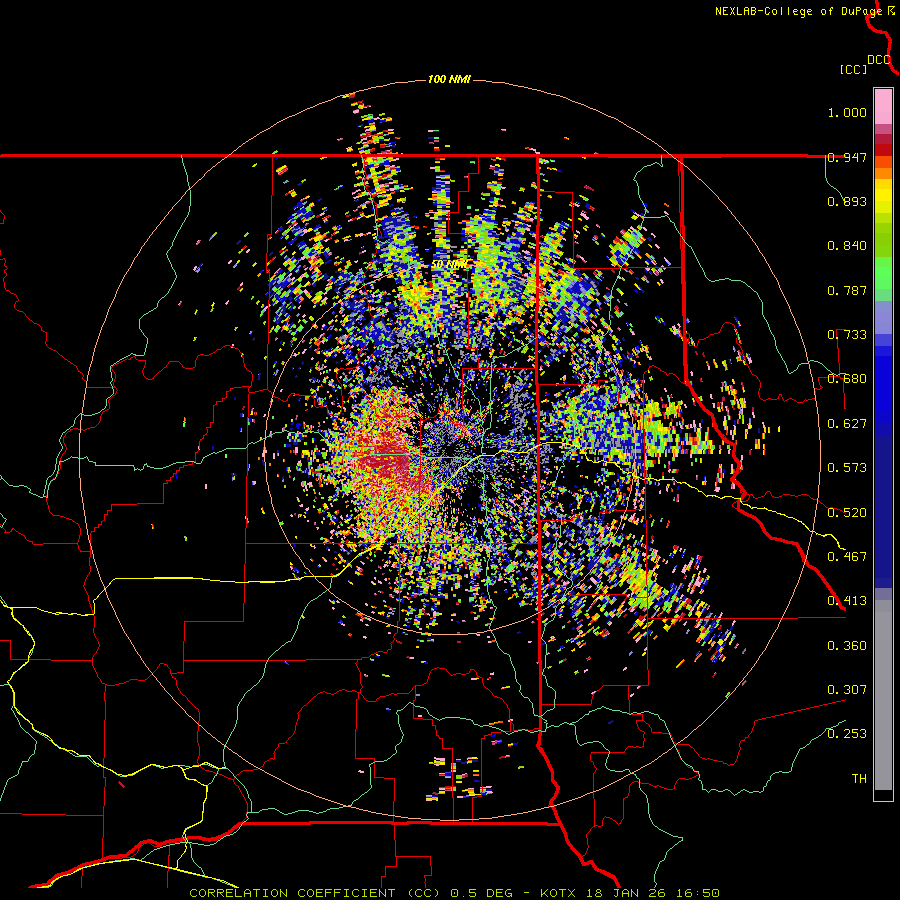The width and height of the screenshot is (900, 900).
Task: Click the 0.253 scale value
Action: [x=847, y=734]
